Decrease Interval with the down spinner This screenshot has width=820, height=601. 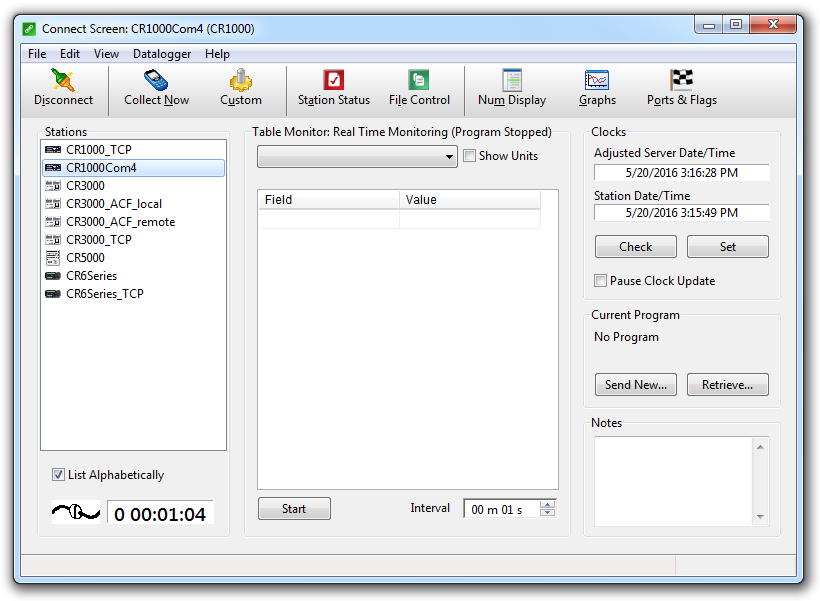547,513
